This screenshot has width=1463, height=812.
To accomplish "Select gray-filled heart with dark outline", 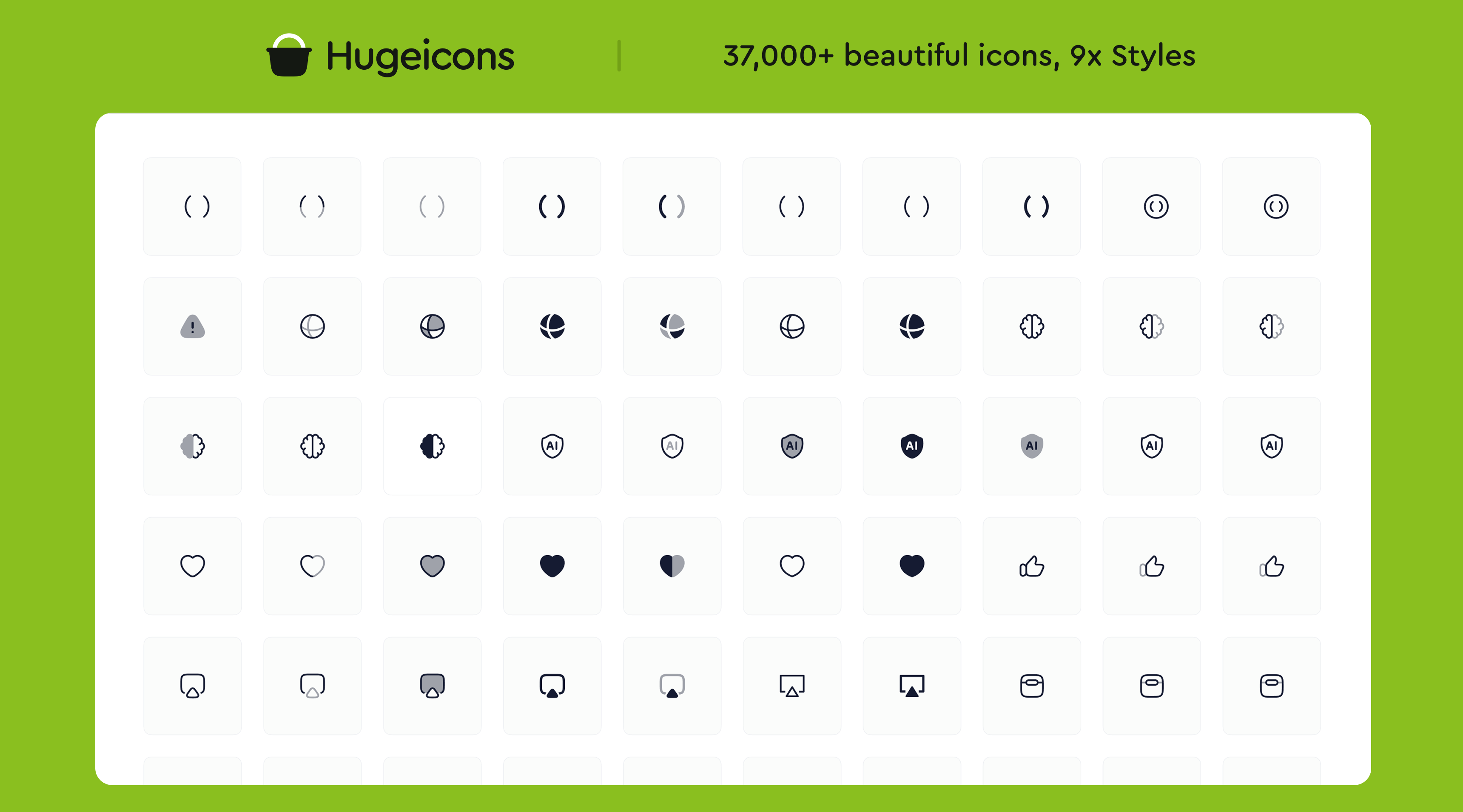I will (432, 566).
